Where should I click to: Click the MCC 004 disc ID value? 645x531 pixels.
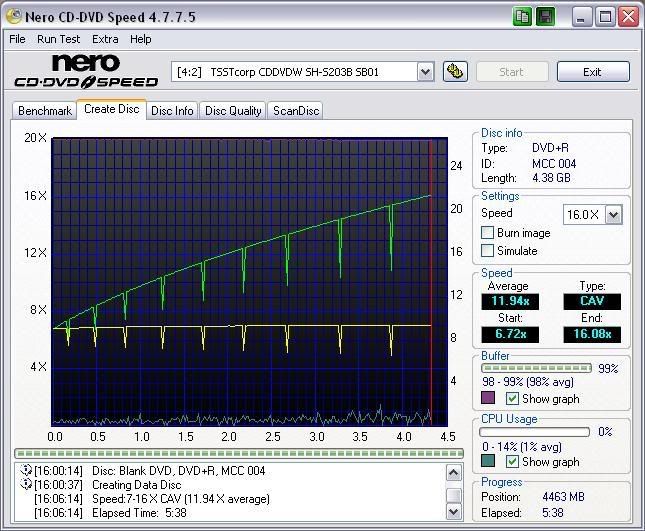pyautogui.click(x=554, y=164)
